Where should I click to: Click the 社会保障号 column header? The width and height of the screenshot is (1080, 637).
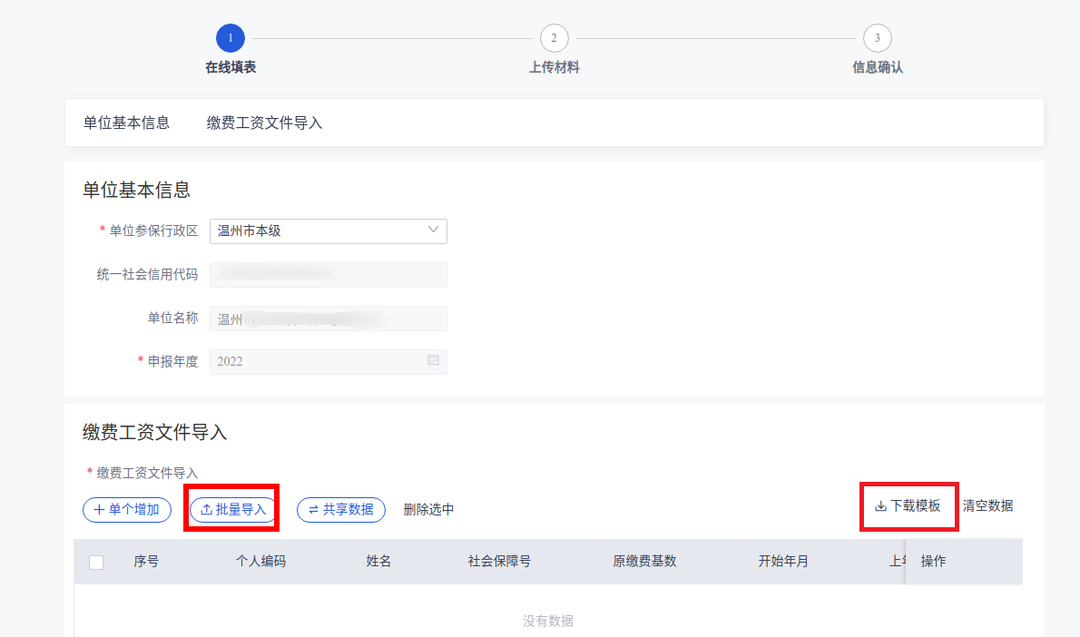click(499, 561)
